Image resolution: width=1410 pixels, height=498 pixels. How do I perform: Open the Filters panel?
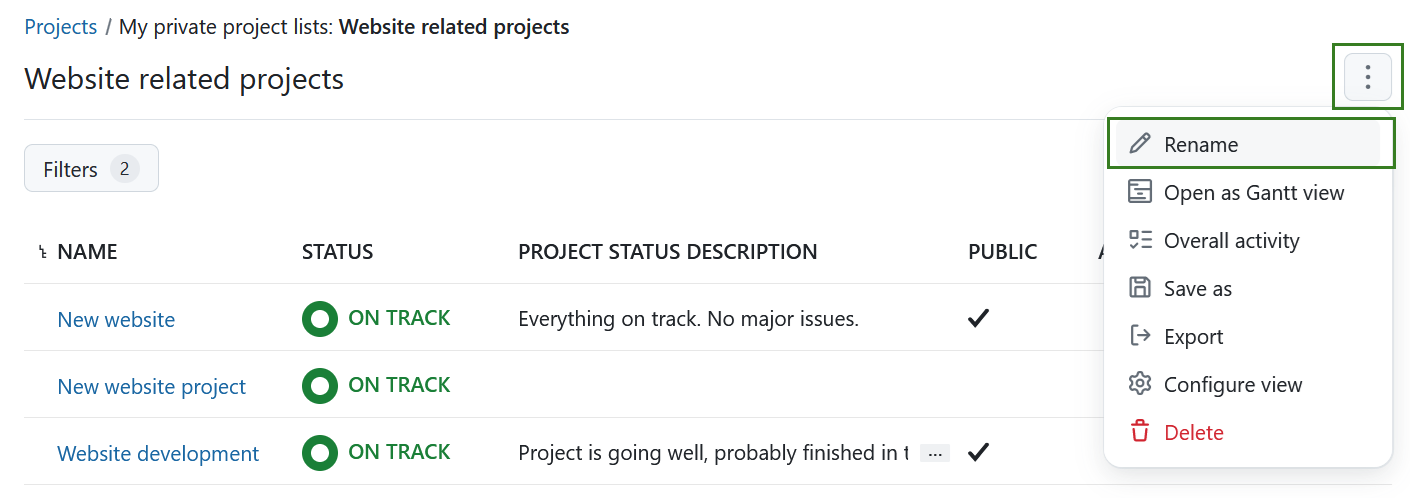click(x=91, y=169)
